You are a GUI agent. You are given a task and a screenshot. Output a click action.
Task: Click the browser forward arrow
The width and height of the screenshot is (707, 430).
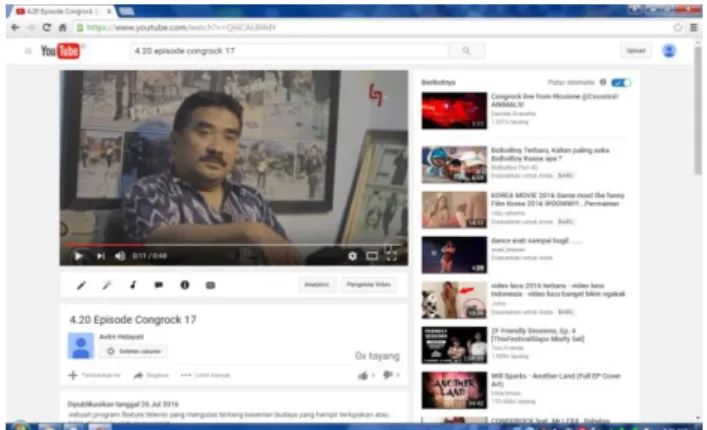(x=31, y=27)
